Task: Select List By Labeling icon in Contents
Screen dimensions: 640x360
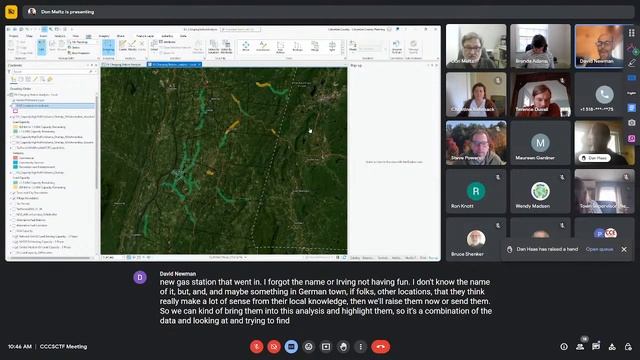Action: pos(50,79)
